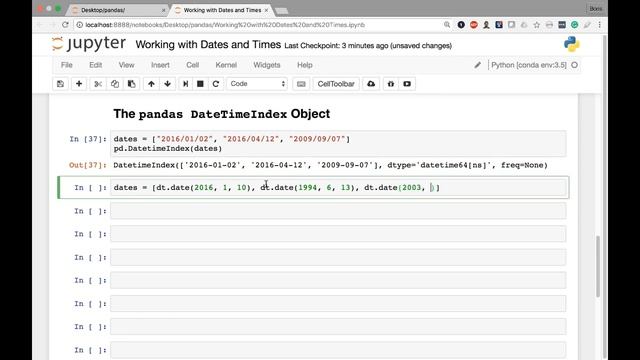Click the browser profile name button
The height and width of the screenshot is (360, 640).
coord(596,9)
